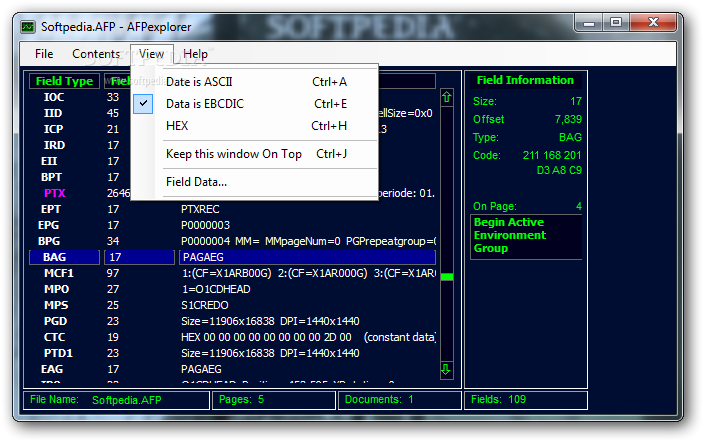Minimize the AFPexplorer window
This screenshot has height=442, width=704.
[589, 22]
